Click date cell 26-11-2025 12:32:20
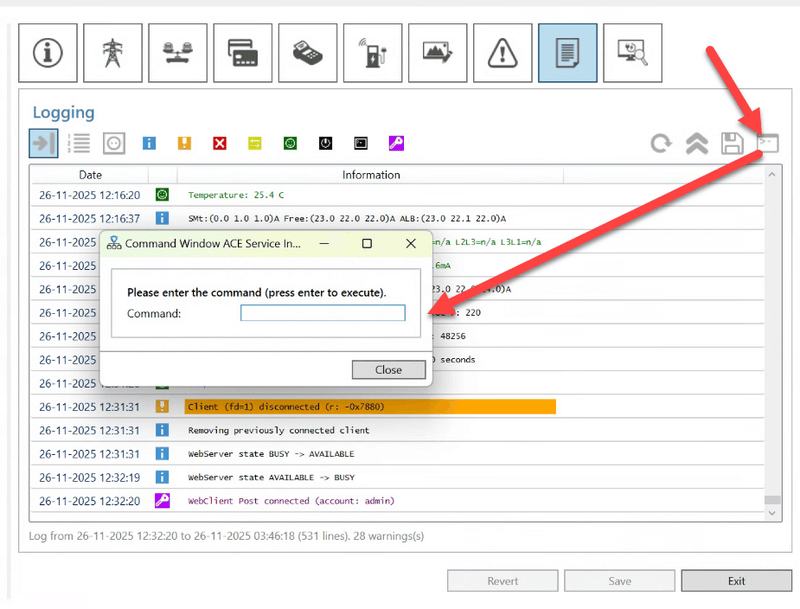The image size is (800, 609). coord(89,501)
